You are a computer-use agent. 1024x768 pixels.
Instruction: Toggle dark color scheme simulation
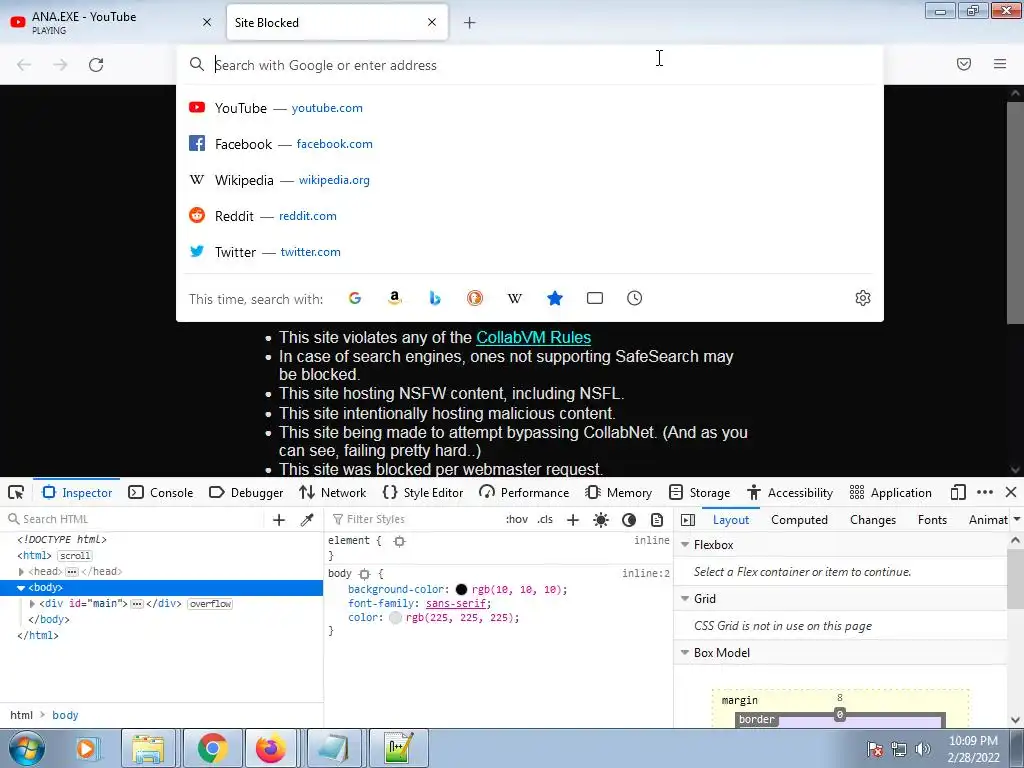click(x=629, y=520)
